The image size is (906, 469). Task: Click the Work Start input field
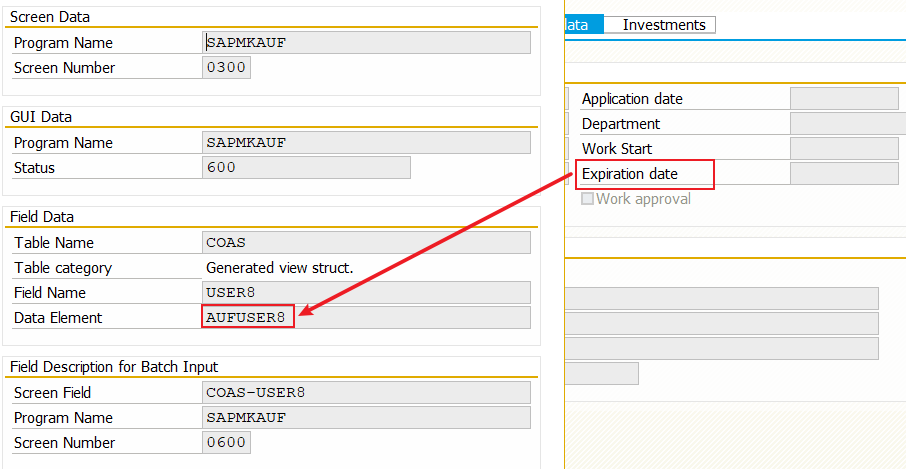pyautogui.click(x=844, y=148)
